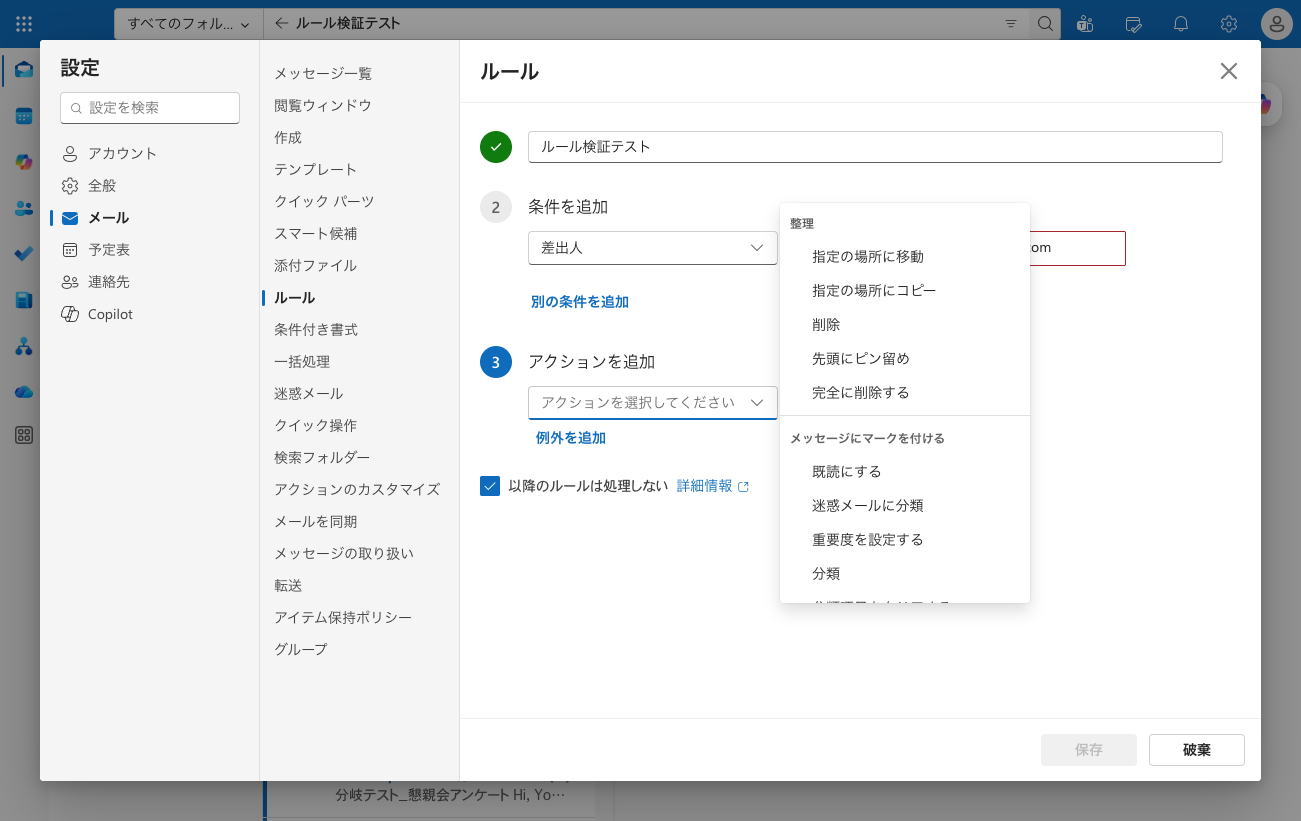Viewport: 1301px width, 821px height.
Task: Open the more apps grid icon
Action: [24, 435]
